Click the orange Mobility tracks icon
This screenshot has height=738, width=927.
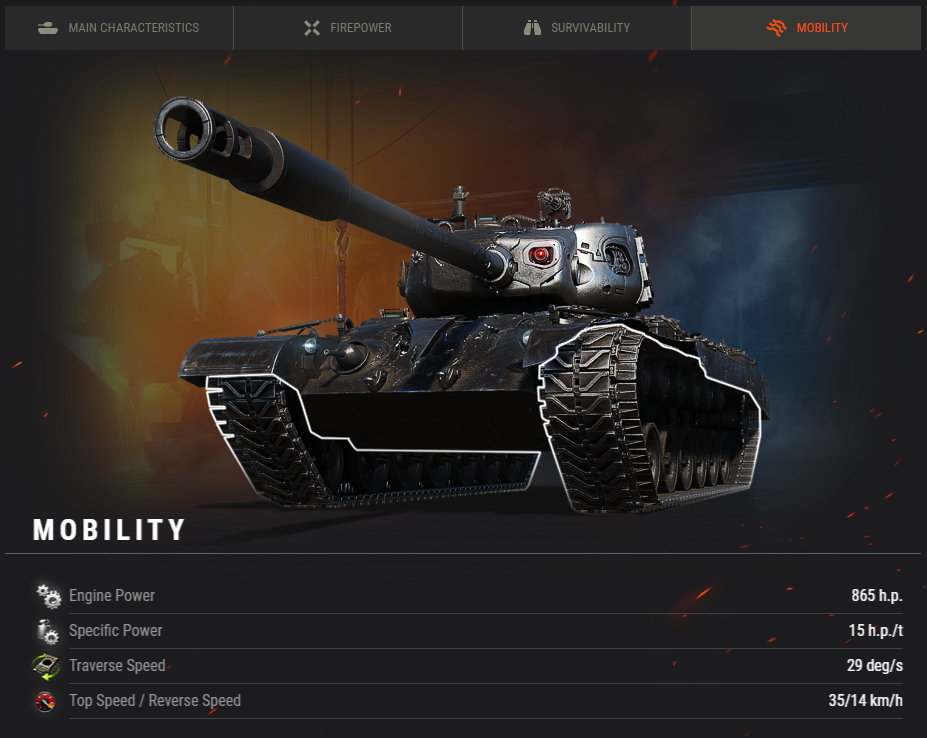coord(777,28)
